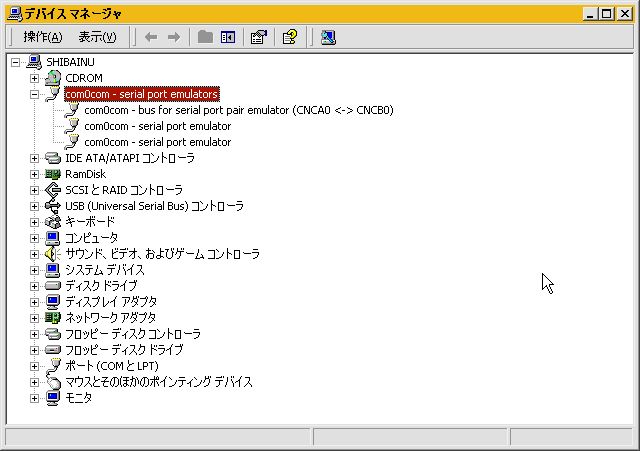Click the Help toolbar icon
The width and height of the screenshot is (640, 451).
click(290, 38)
